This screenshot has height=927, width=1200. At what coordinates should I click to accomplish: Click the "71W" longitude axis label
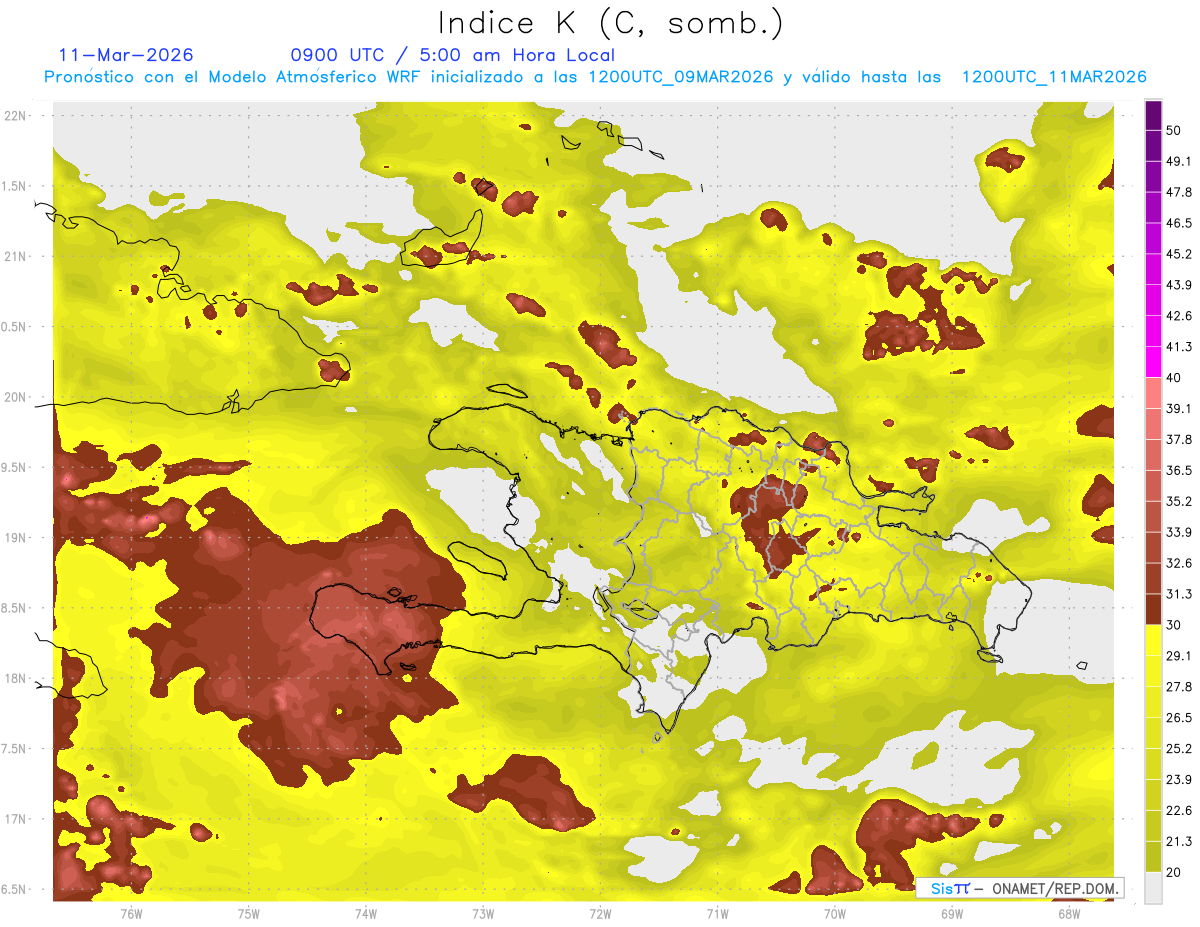(717, 914)
